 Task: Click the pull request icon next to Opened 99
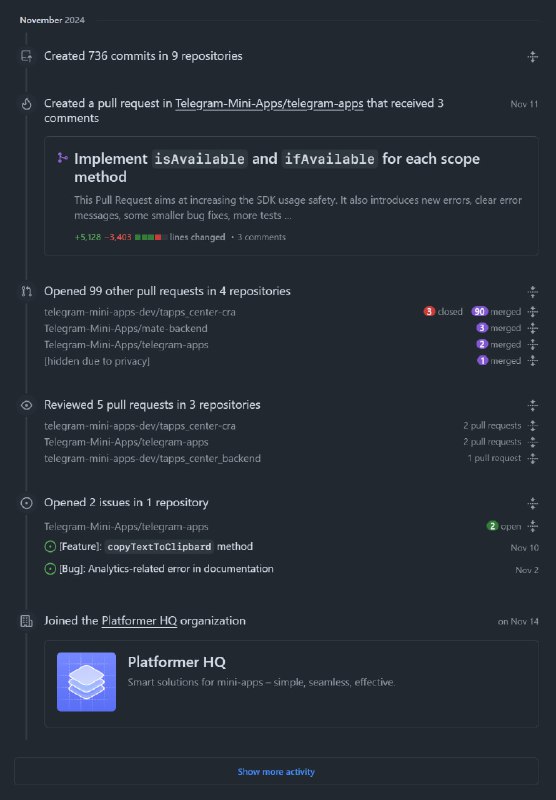tap(27, 291)
